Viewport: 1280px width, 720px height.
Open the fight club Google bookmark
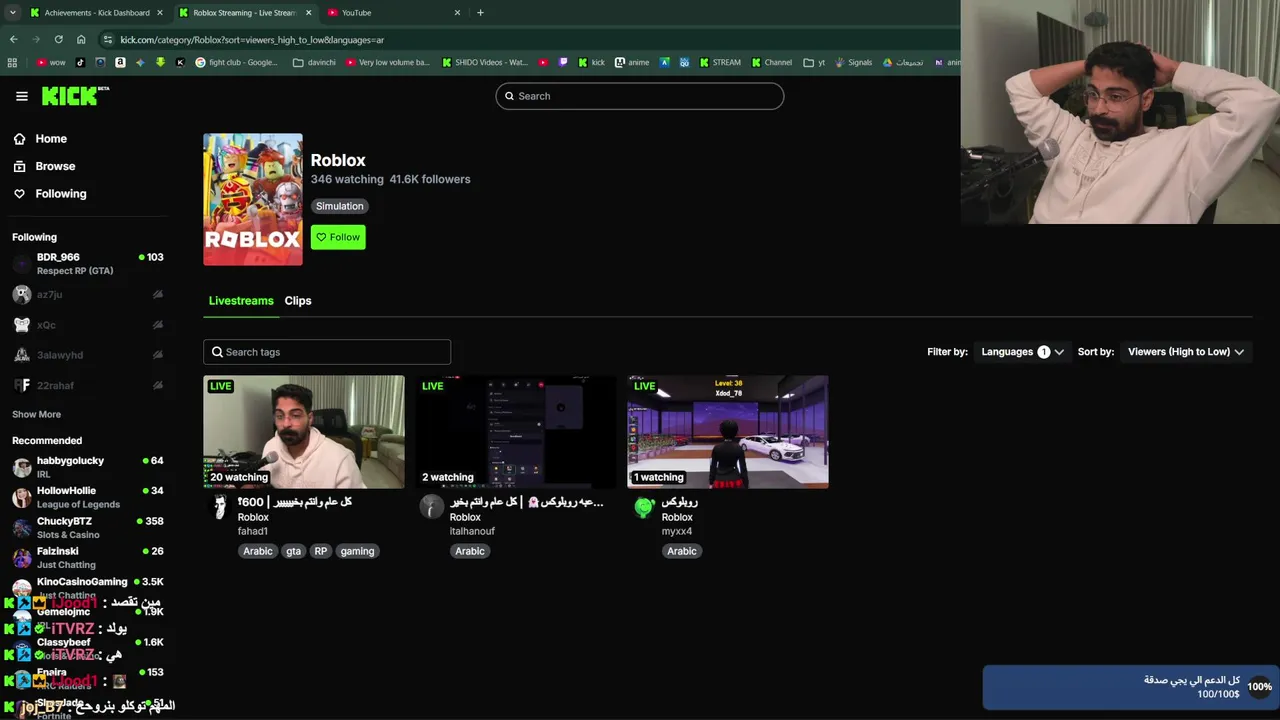pos(237,62)
